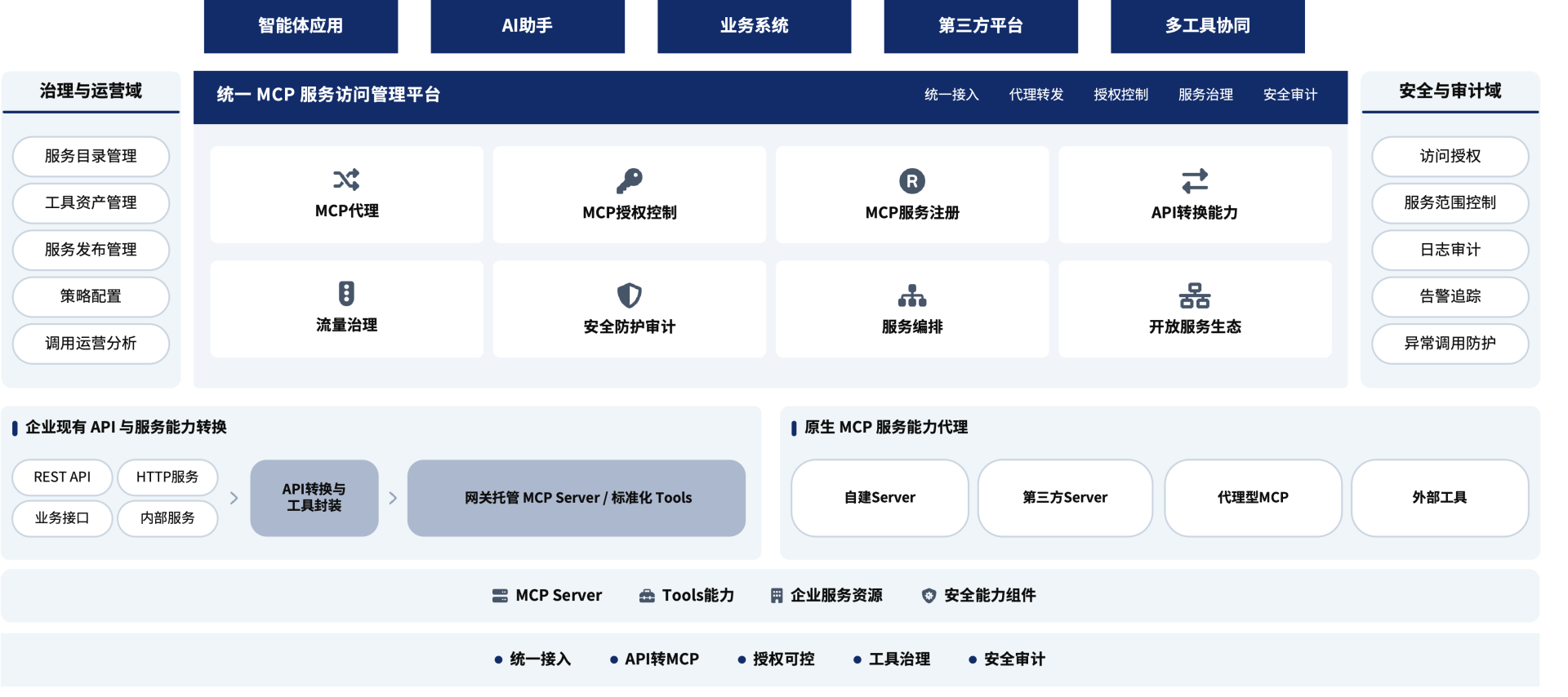Click the shield icon for 安全防护审计
Image resolution: width=1568 pixels, height=697 pixels.
[629, 295]
